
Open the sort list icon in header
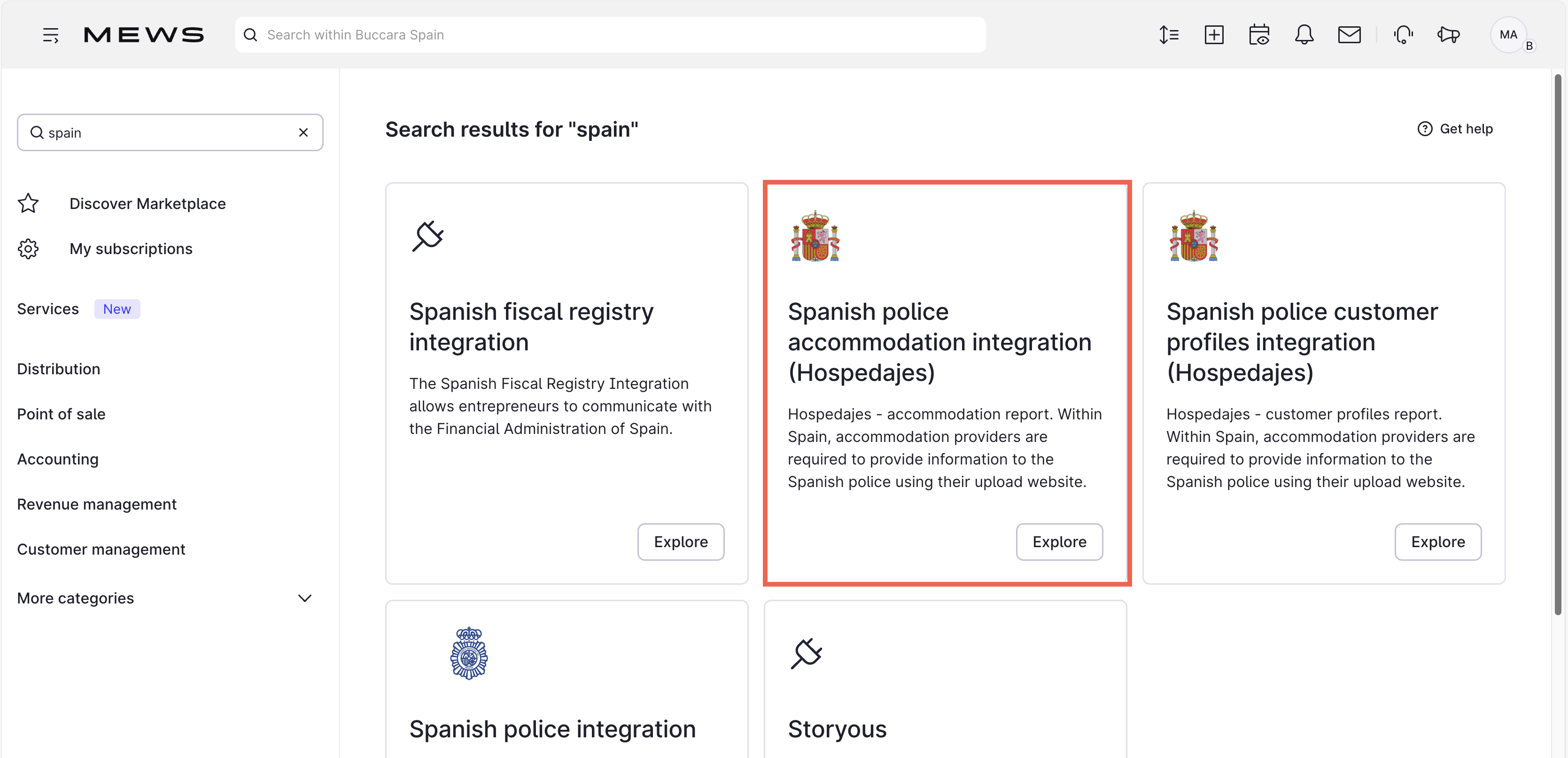[1169, 35]
